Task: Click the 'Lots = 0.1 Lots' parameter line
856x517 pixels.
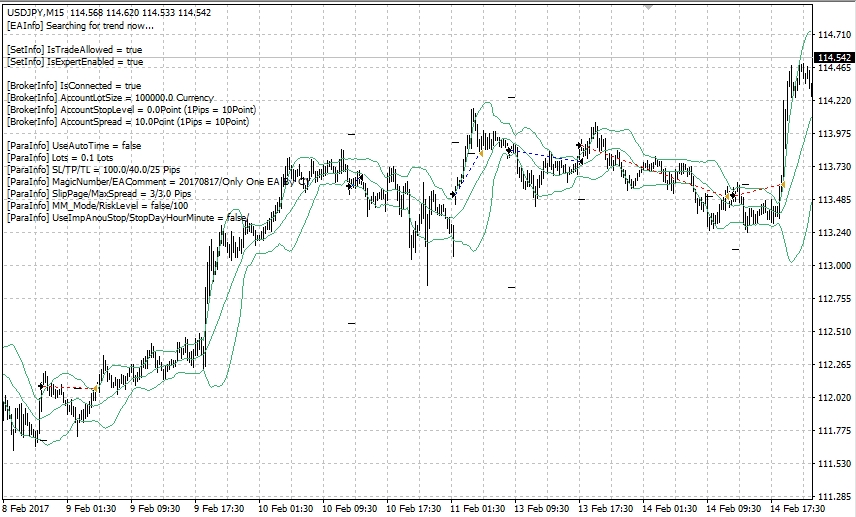Action: point(60,158)
